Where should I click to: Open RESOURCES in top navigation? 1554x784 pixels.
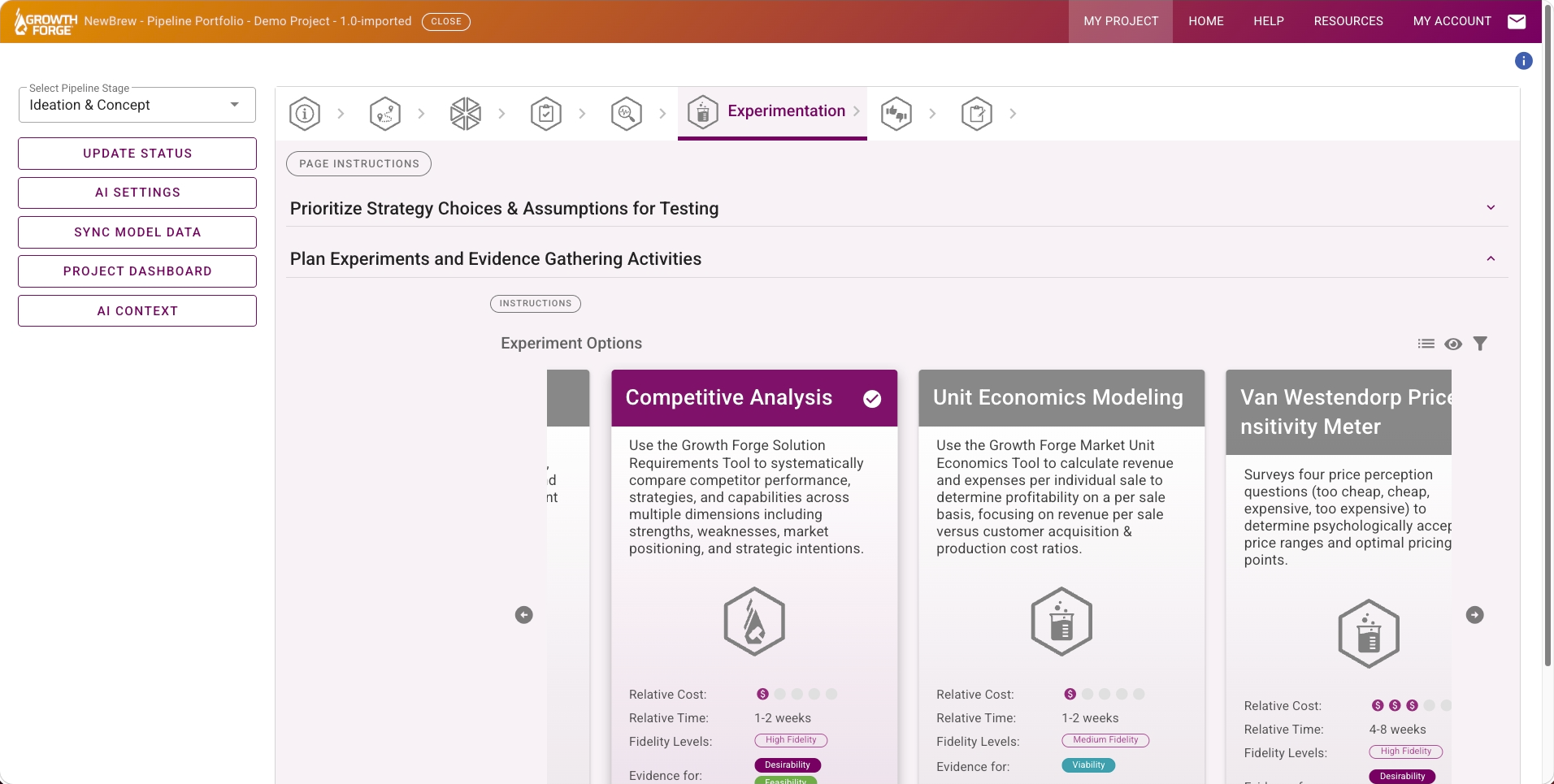pos(1348,21)
